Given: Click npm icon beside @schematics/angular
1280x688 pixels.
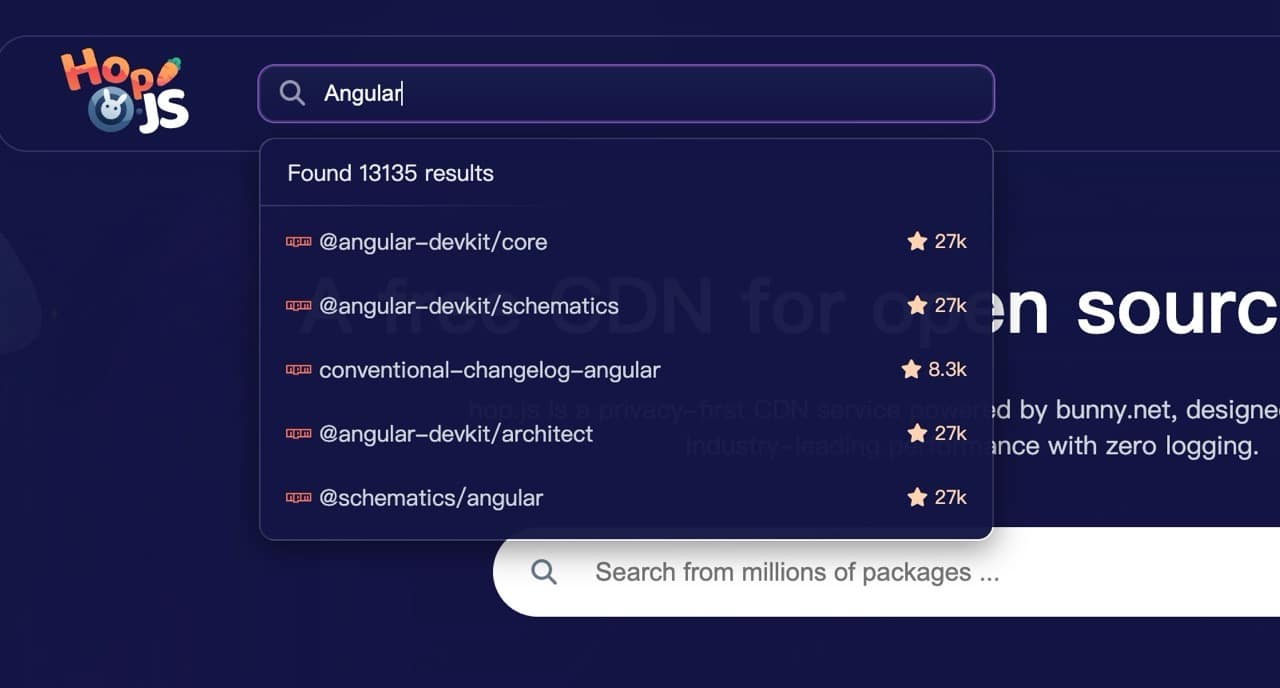Looking at the screenshot, I should pyautogui.click(x=298, y=498).
